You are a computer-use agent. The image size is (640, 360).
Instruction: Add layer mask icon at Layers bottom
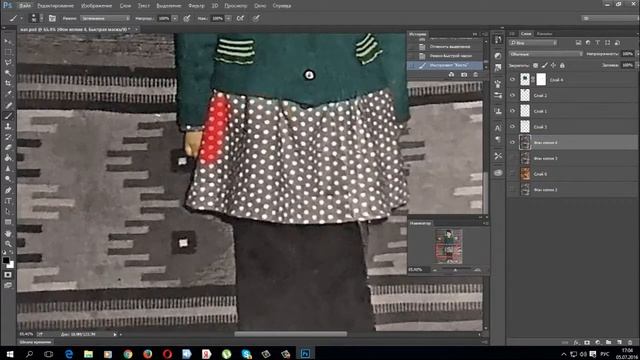587,342
